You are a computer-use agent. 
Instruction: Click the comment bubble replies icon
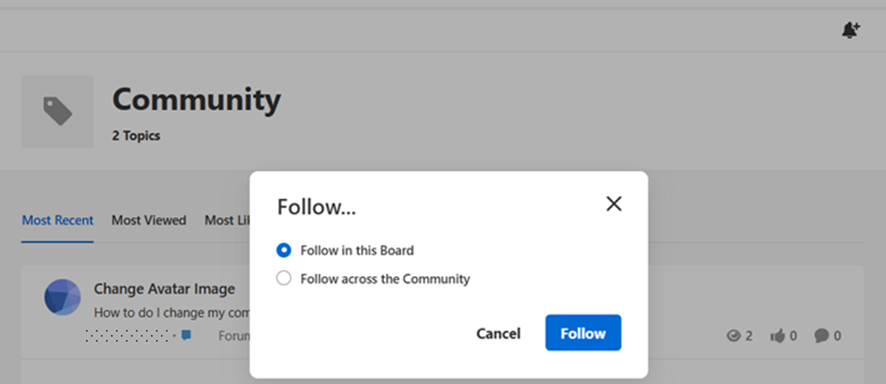[x=822, y=336]
